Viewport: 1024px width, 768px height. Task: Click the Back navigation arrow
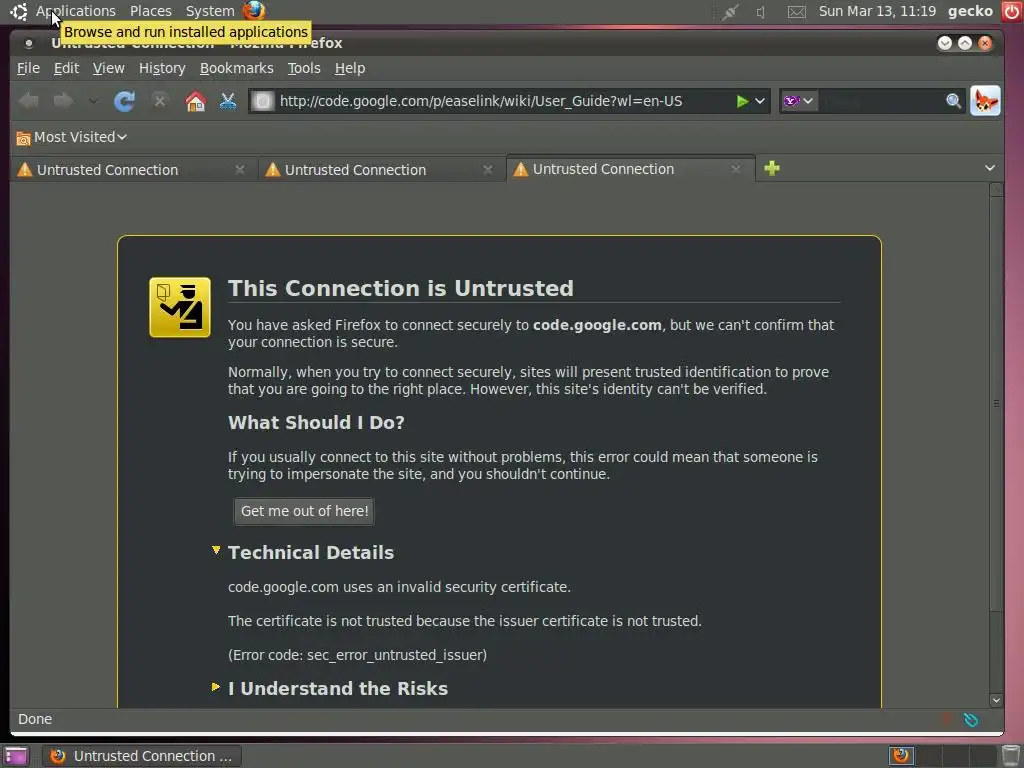29,101
